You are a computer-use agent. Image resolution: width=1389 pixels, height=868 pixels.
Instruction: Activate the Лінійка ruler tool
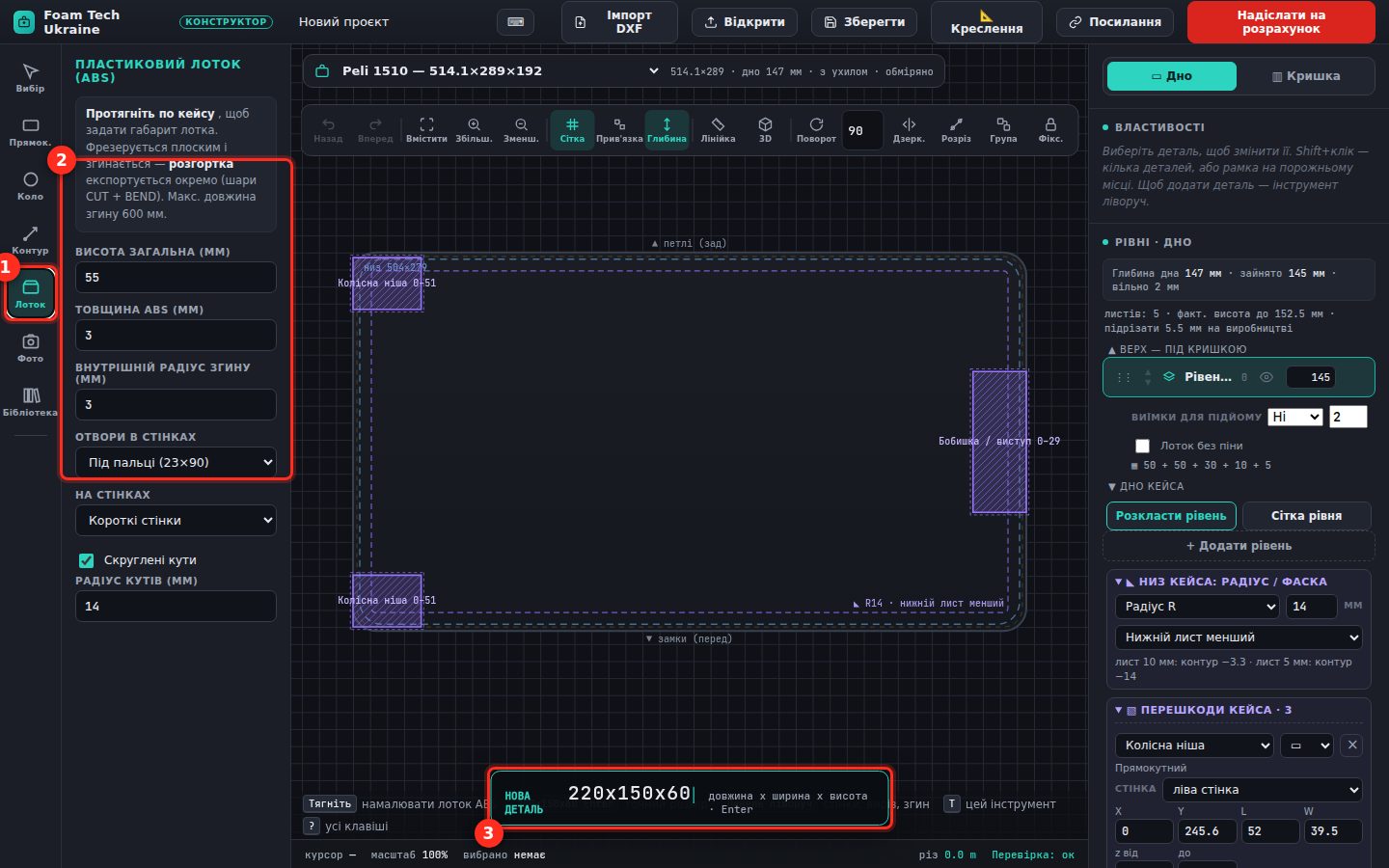(x=718, y=130)
